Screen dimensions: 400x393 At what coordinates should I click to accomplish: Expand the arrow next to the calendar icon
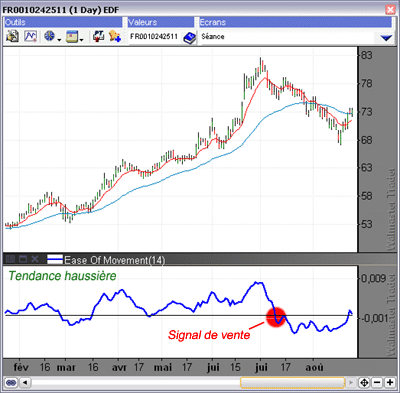point(81,40)
